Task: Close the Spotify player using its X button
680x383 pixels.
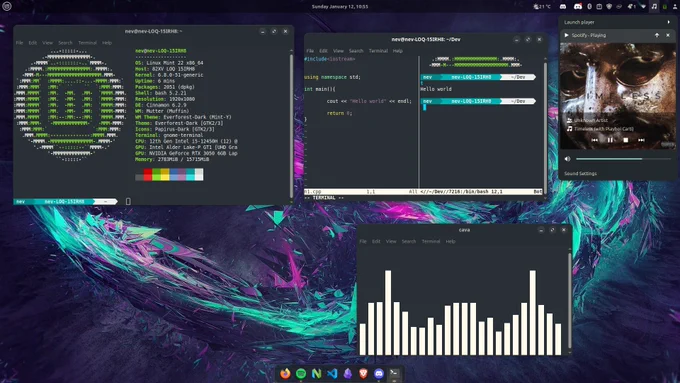Action: (668, 35)
